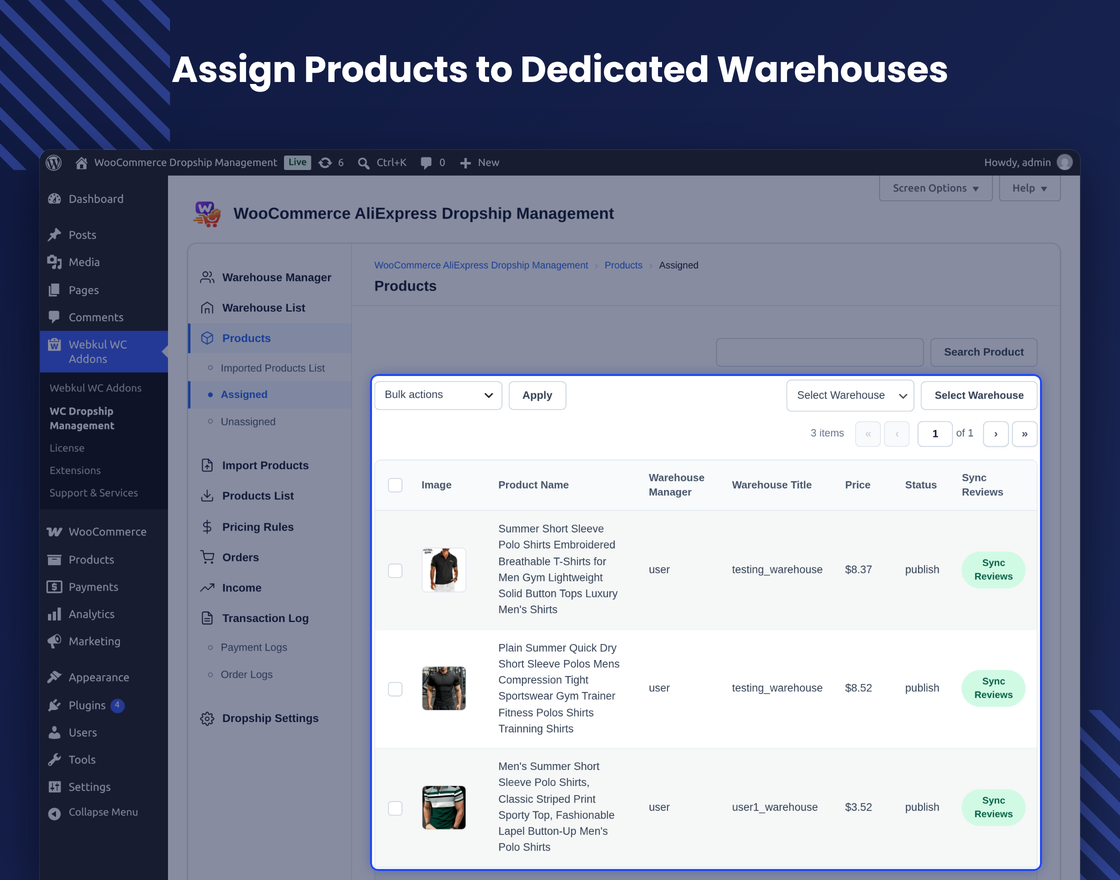Check the $8.52 compression polo row checkbox

(395, 689)
